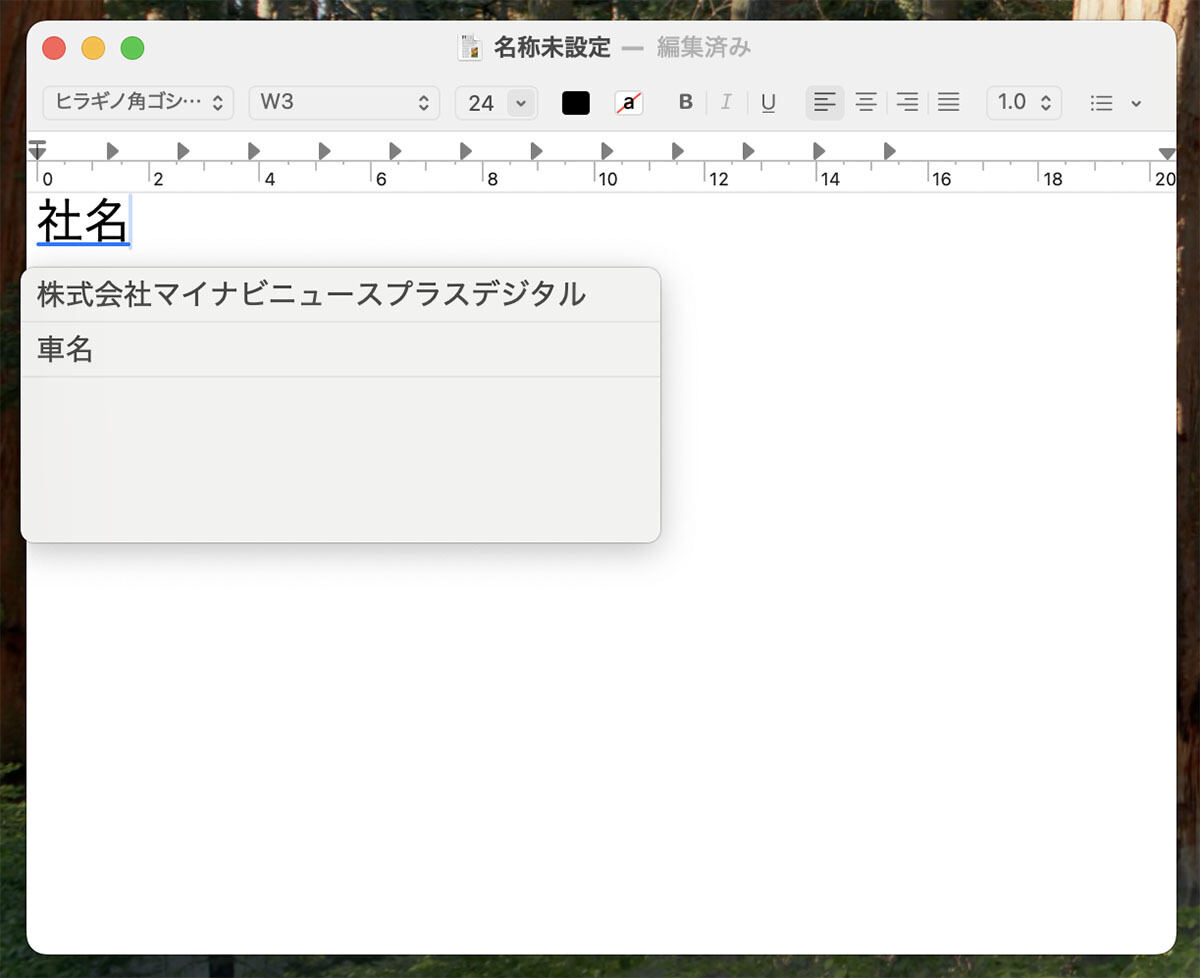The width and height of the screenshot is (1200, 978).
Task: Click the left indent marker at ruler 0
Action: point(37,151)
